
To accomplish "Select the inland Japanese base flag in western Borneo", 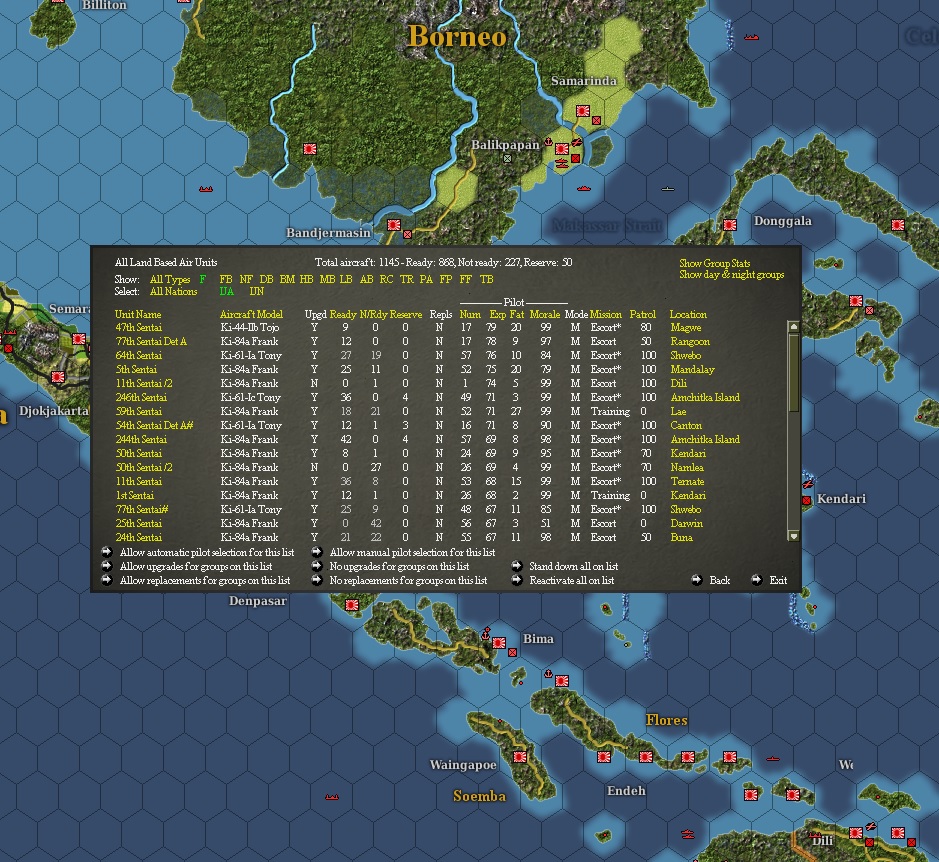I will click(310, 149).
